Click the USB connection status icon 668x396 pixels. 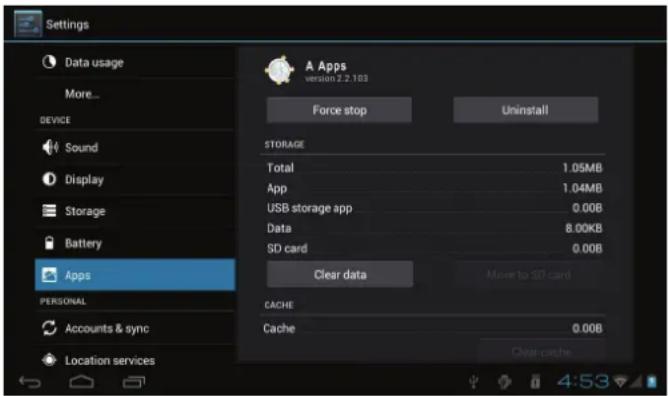pyautogui.click(x=473, y=382)
